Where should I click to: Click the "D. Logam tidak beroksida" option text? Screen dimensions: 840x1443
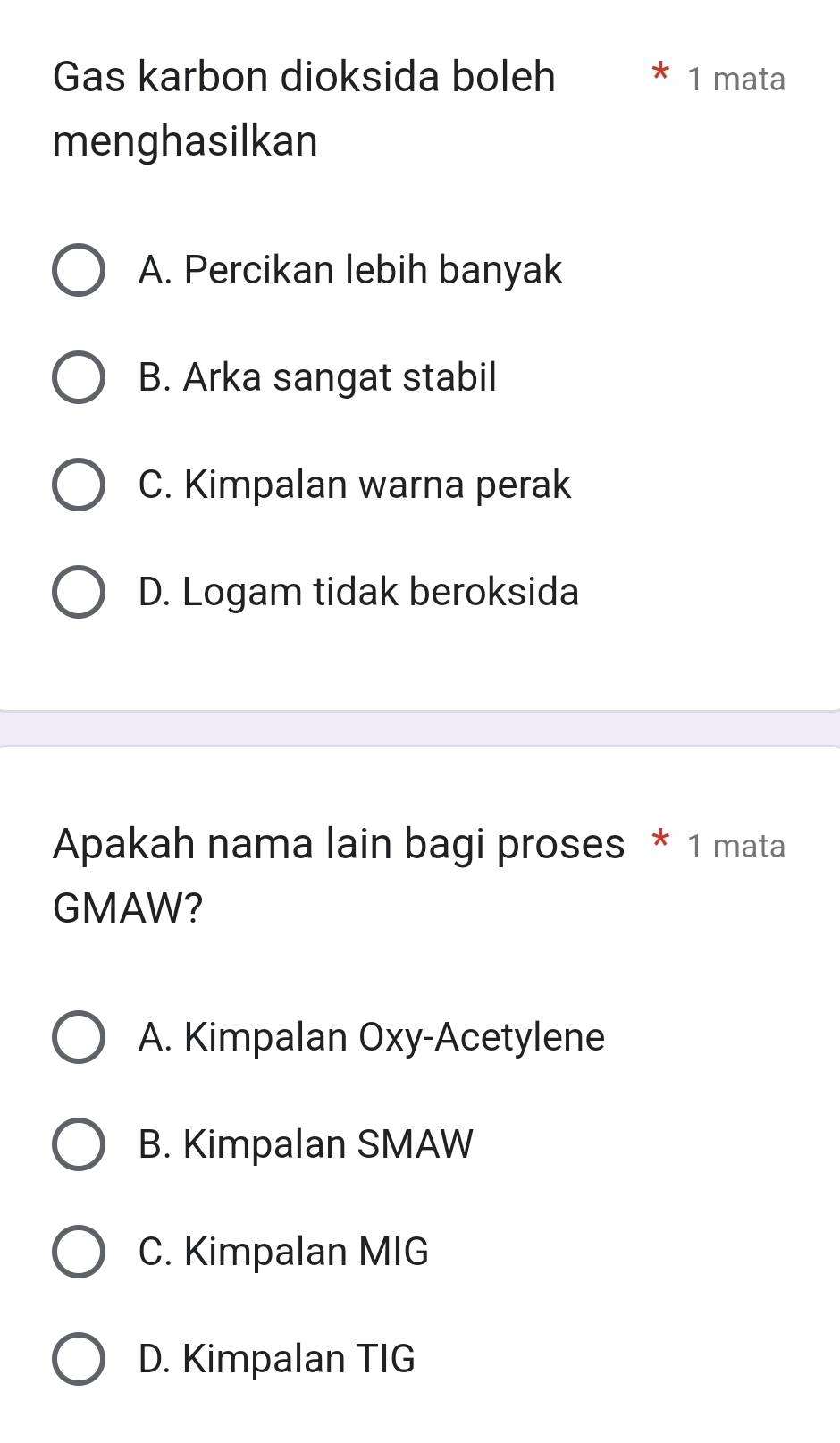click(x=358, y=592)
